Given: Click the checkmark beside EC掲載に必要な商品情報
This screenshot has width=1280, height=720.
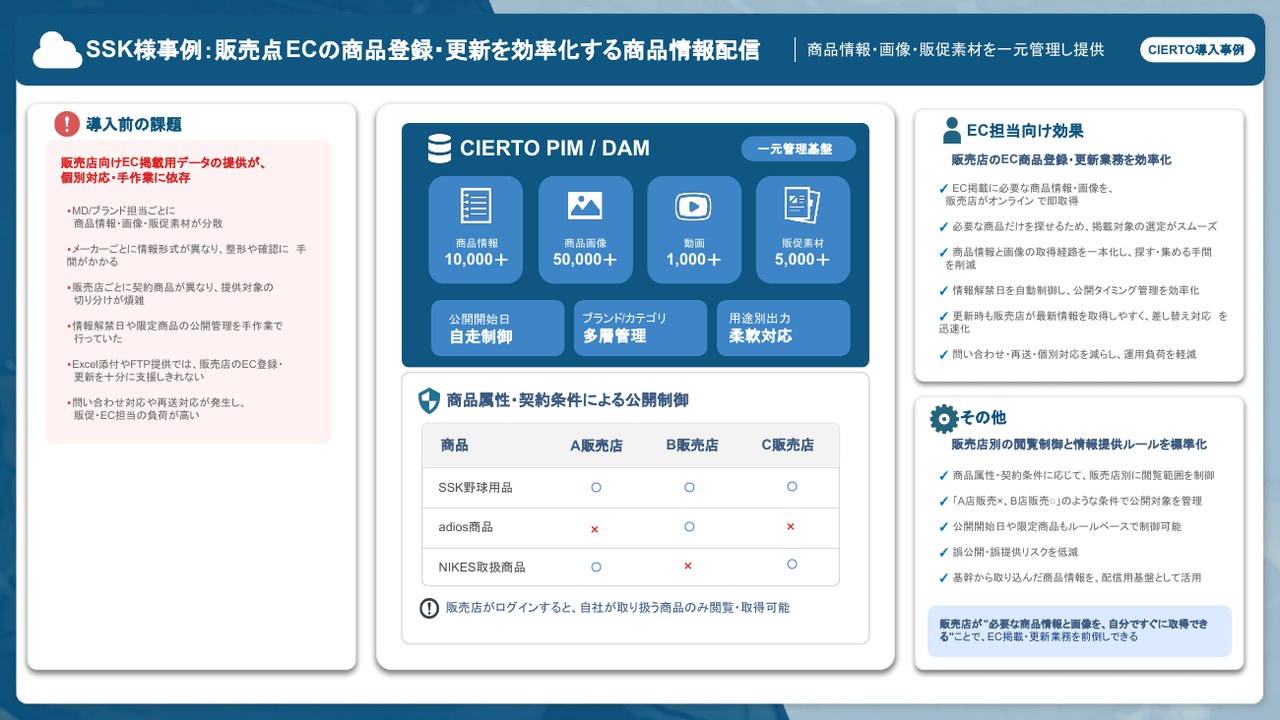Looking at the screenshot, I should (944, 188).
